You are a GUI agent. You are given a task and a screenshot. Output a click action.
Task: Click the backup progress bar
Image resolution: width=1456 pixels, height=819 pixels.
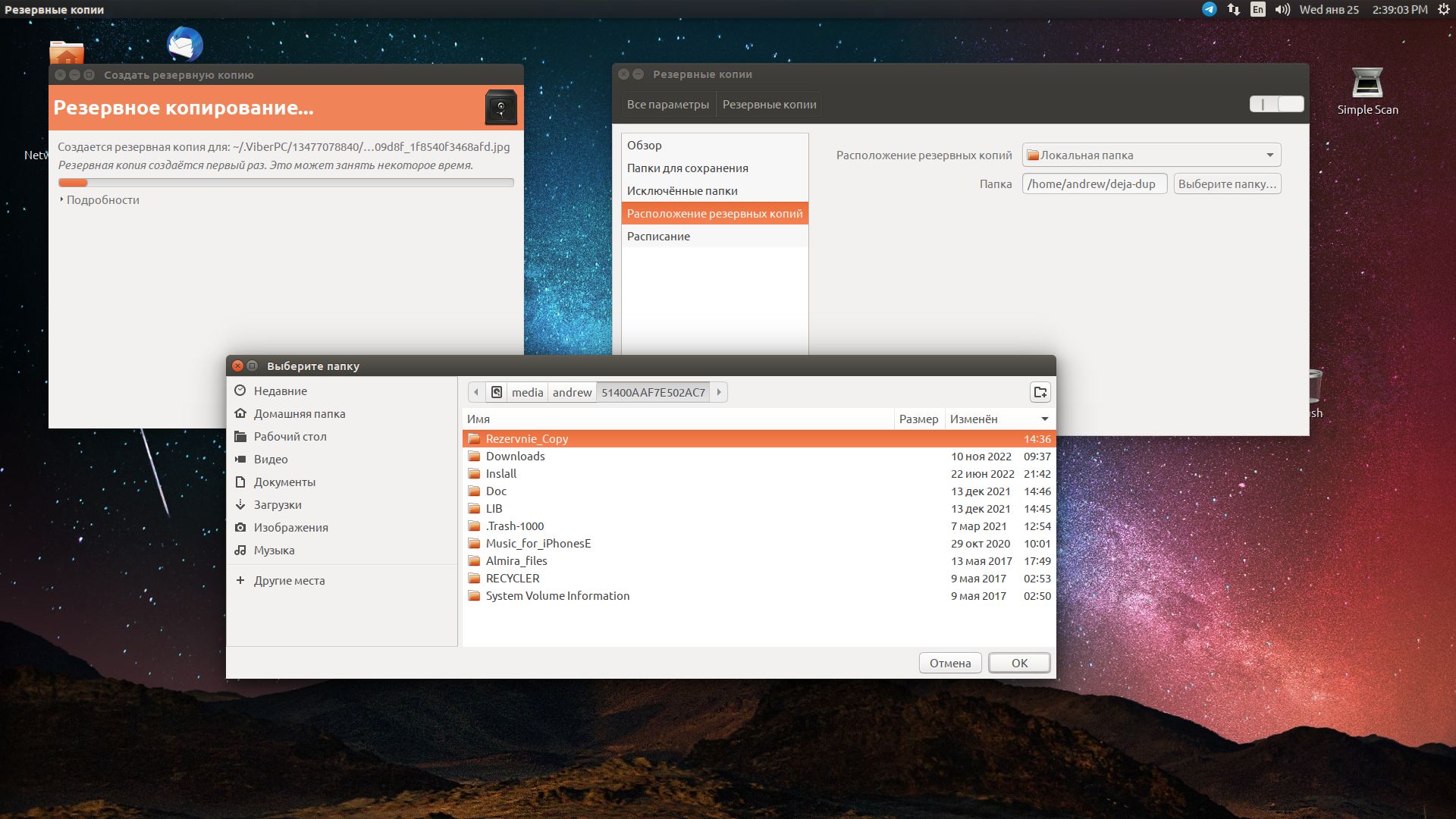tap(286, 183)
